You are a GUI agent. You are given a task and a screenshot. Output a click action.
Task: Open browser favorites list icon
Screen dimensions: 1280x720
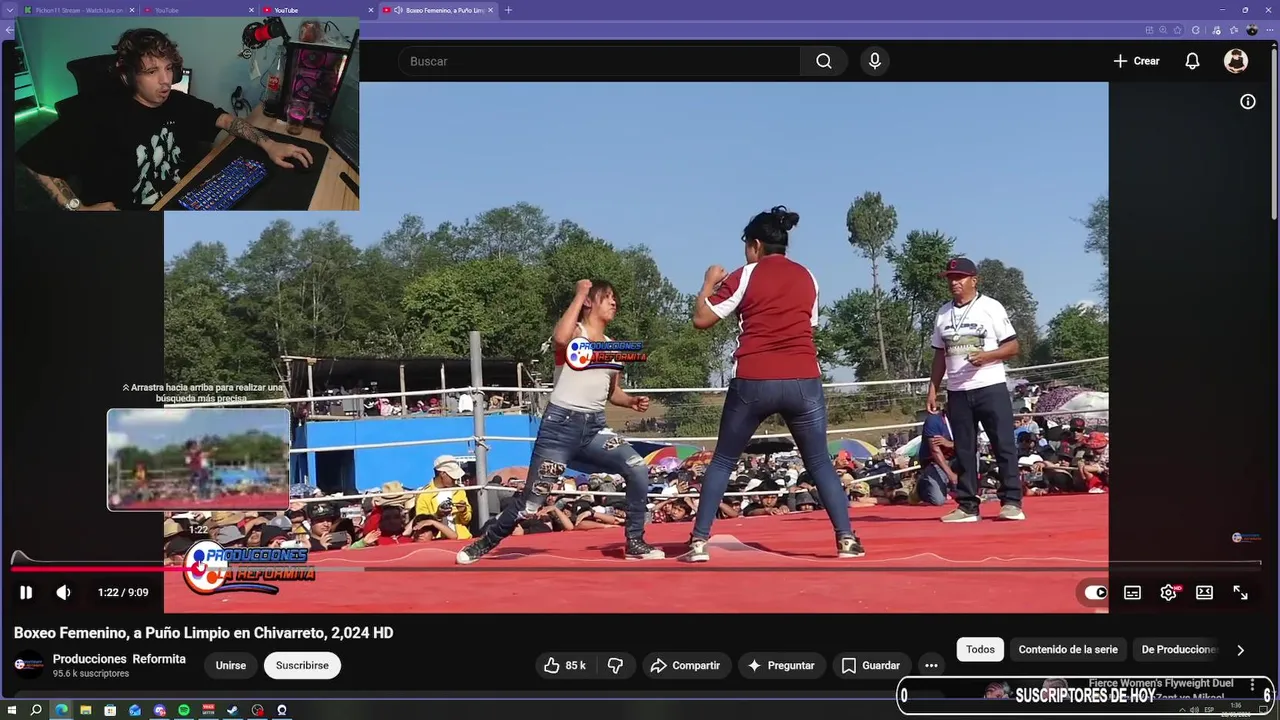(x=1234, y=30)
